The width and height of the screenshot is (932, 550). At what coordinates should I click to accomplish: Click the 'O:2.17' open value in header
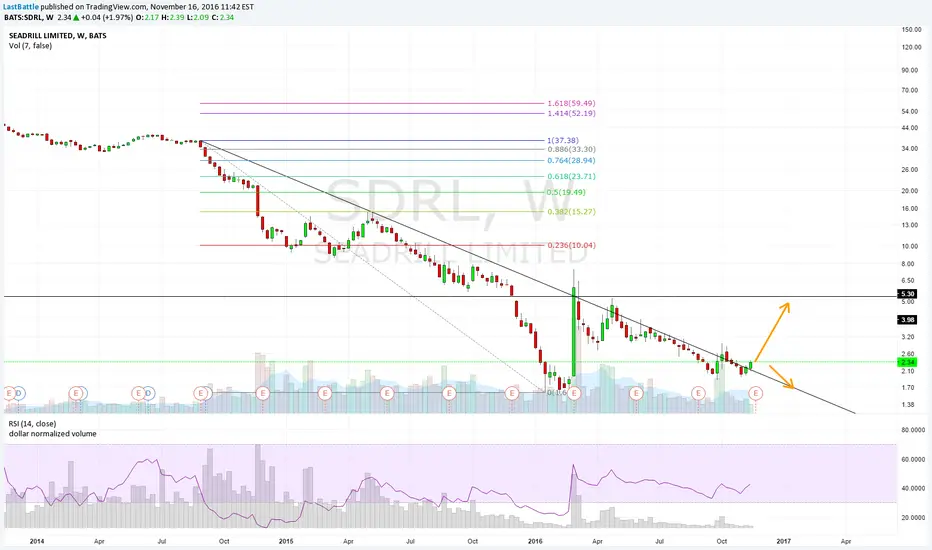(147, 17)
